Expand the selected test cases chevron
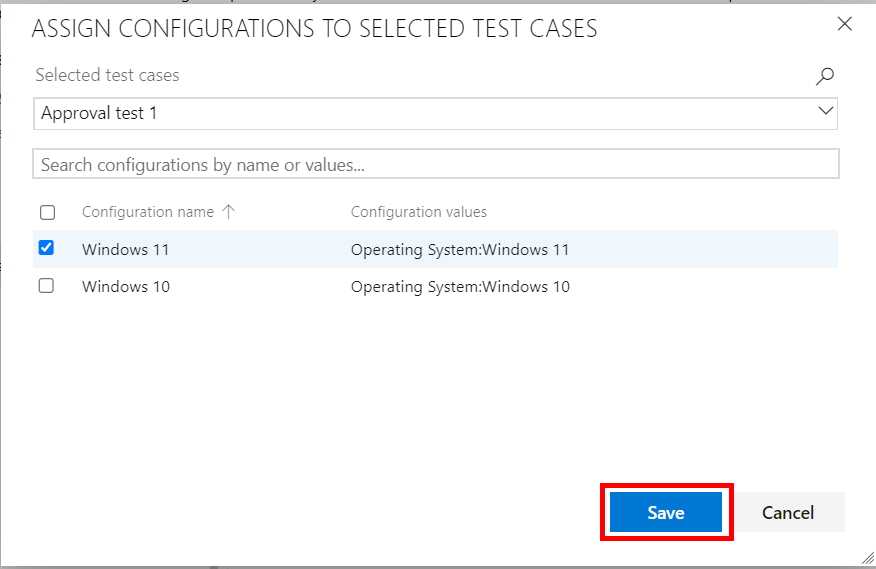The height and width of the screenshot is (569, 876). point(826,112)
